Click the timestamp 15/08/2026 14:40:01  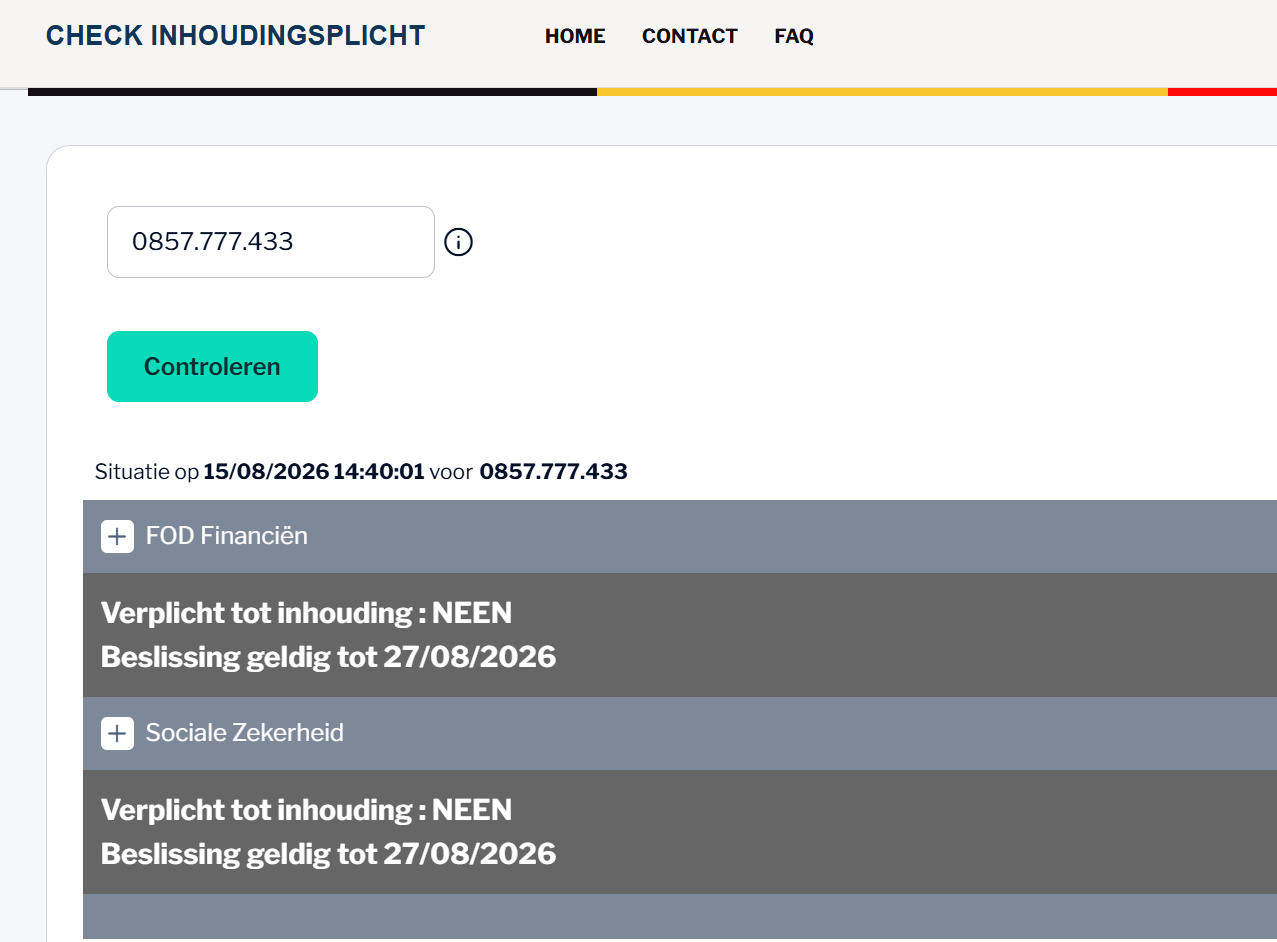[314, 472]
